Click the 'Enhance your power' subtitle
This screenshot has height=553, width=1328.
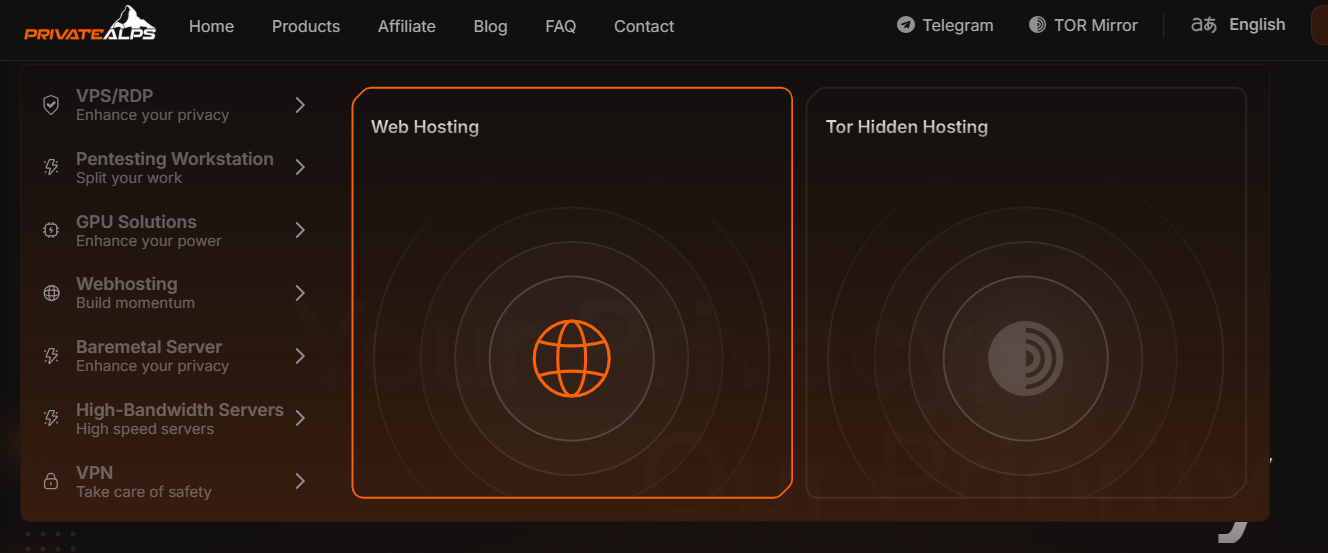[x=149, y=241]
